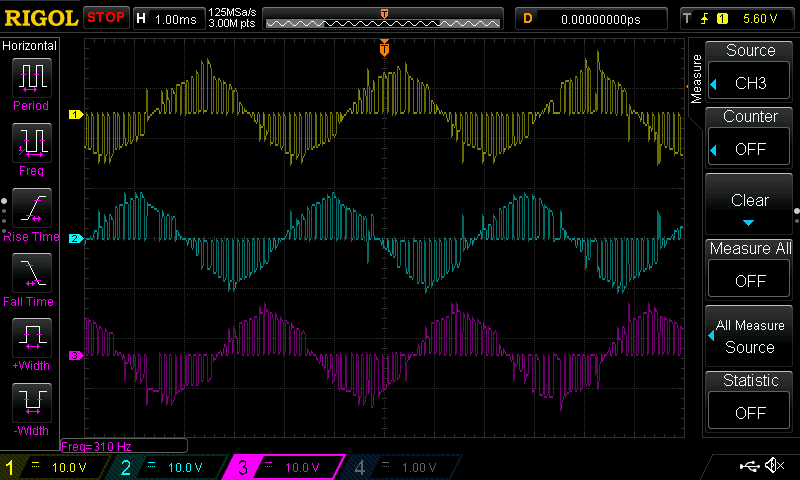Click the red STOP run status
Screen dimensions: 800x480
click(106, 17)
